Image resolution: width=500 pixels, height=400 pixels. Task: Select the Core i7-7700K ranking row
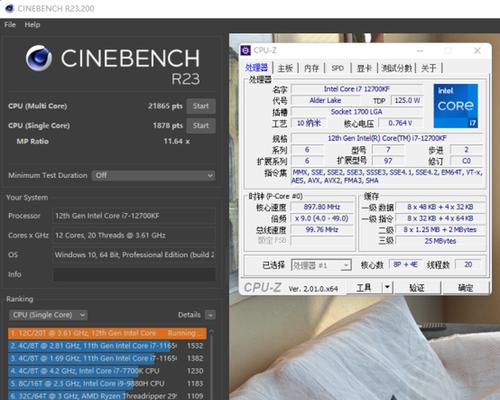pyautogui.click(x=107, y=371)
